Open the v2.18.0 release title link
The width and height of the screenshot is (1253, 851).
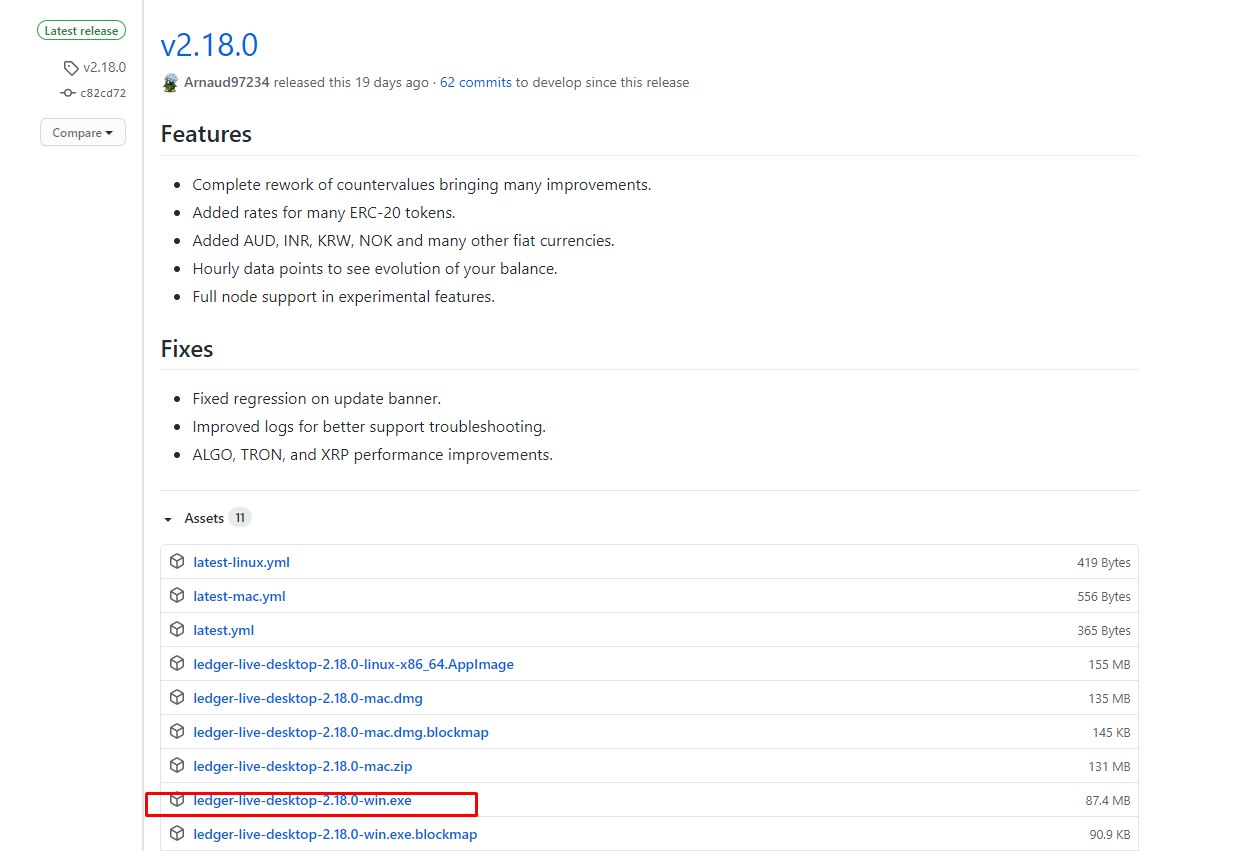click(209, 45)
